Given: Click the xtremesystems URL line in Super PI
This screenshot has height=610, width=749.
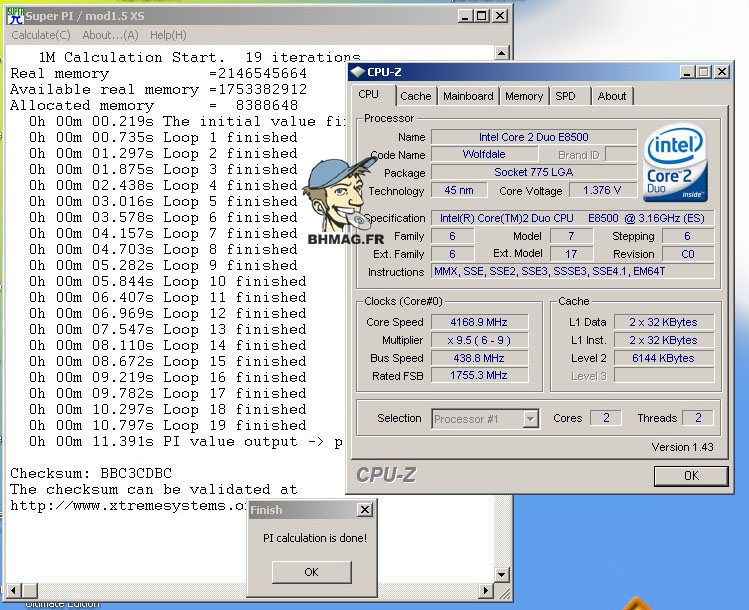Looking at the screenshot, I should [129, 505].
